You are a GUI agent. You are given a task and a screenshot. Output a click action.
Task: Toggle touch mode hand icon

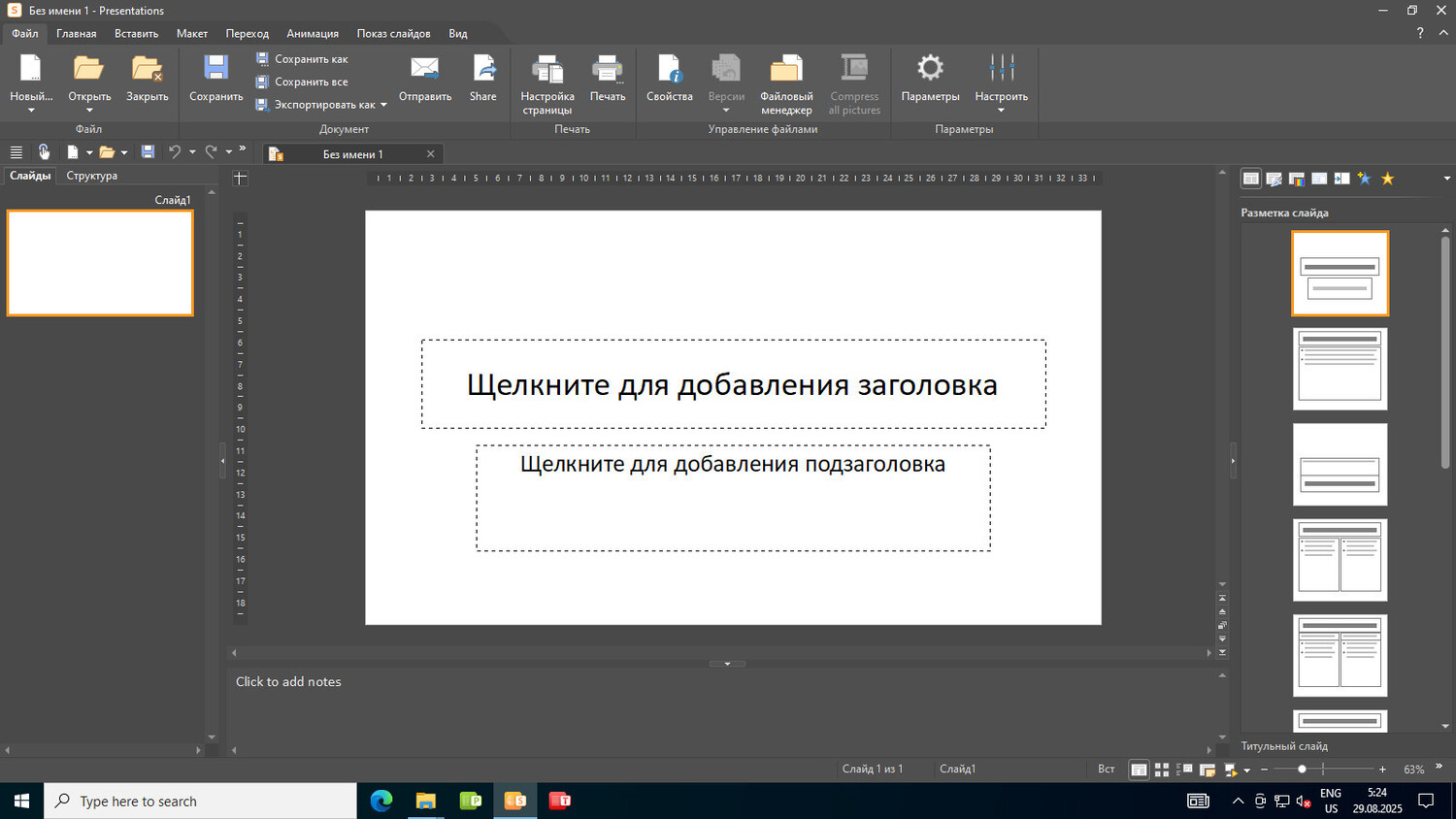coord(44,152)
